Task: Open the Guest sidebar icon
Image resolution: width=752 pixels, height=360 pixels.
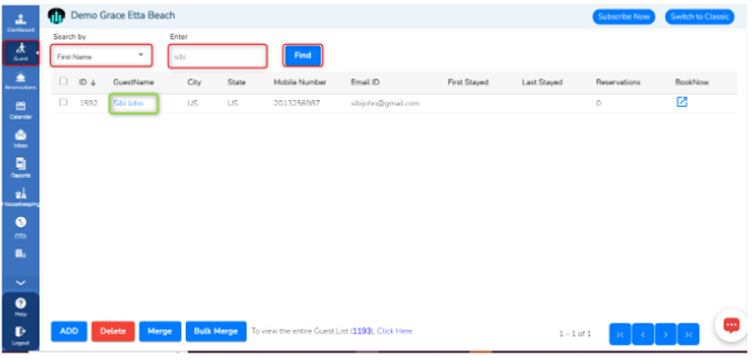Action: pos(20,52)
